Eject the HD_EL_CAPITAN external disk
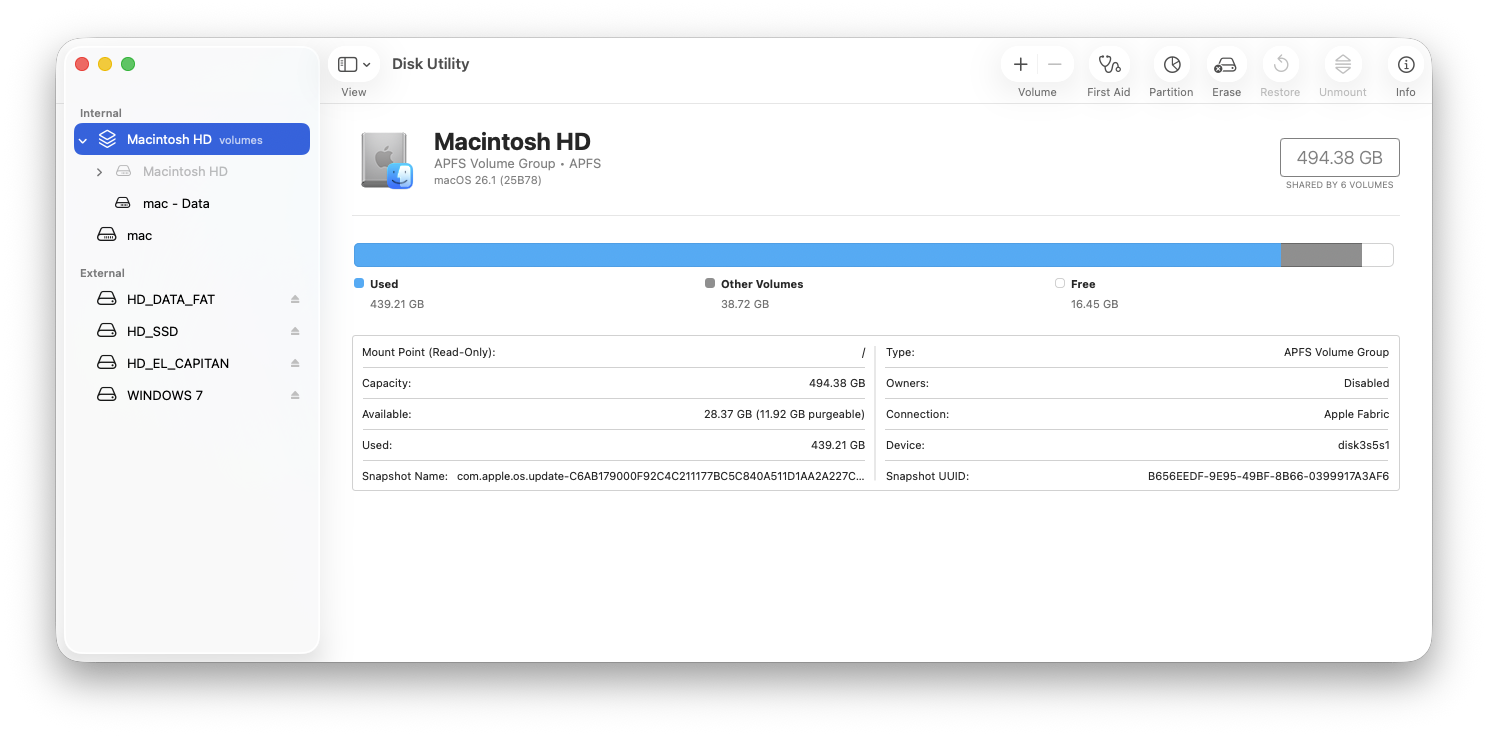This screenshot has width=1488, height=736. (x=295, y=363)
